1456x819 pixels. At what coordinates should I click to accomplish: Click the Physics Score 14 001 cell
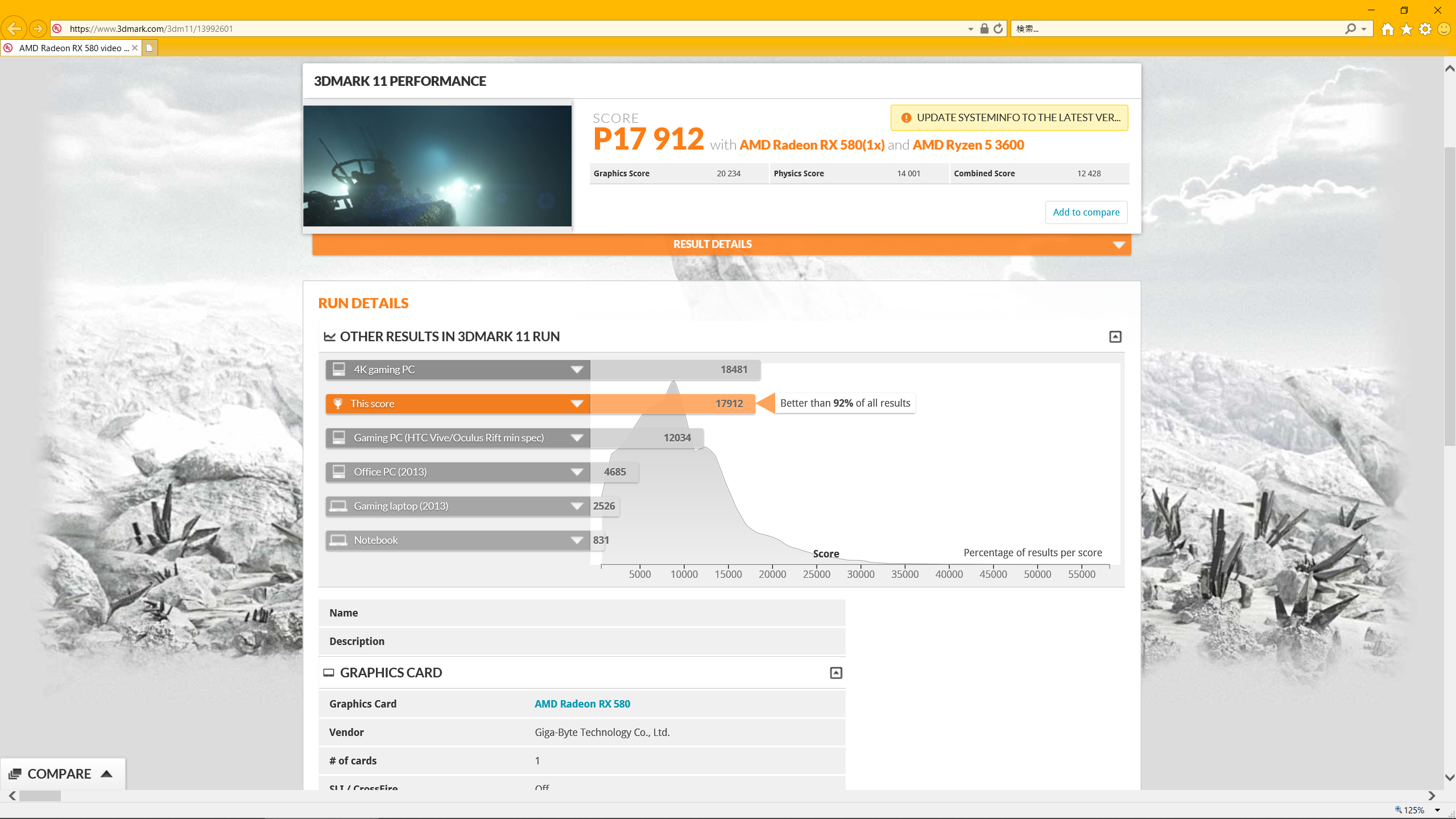point(859,173)
